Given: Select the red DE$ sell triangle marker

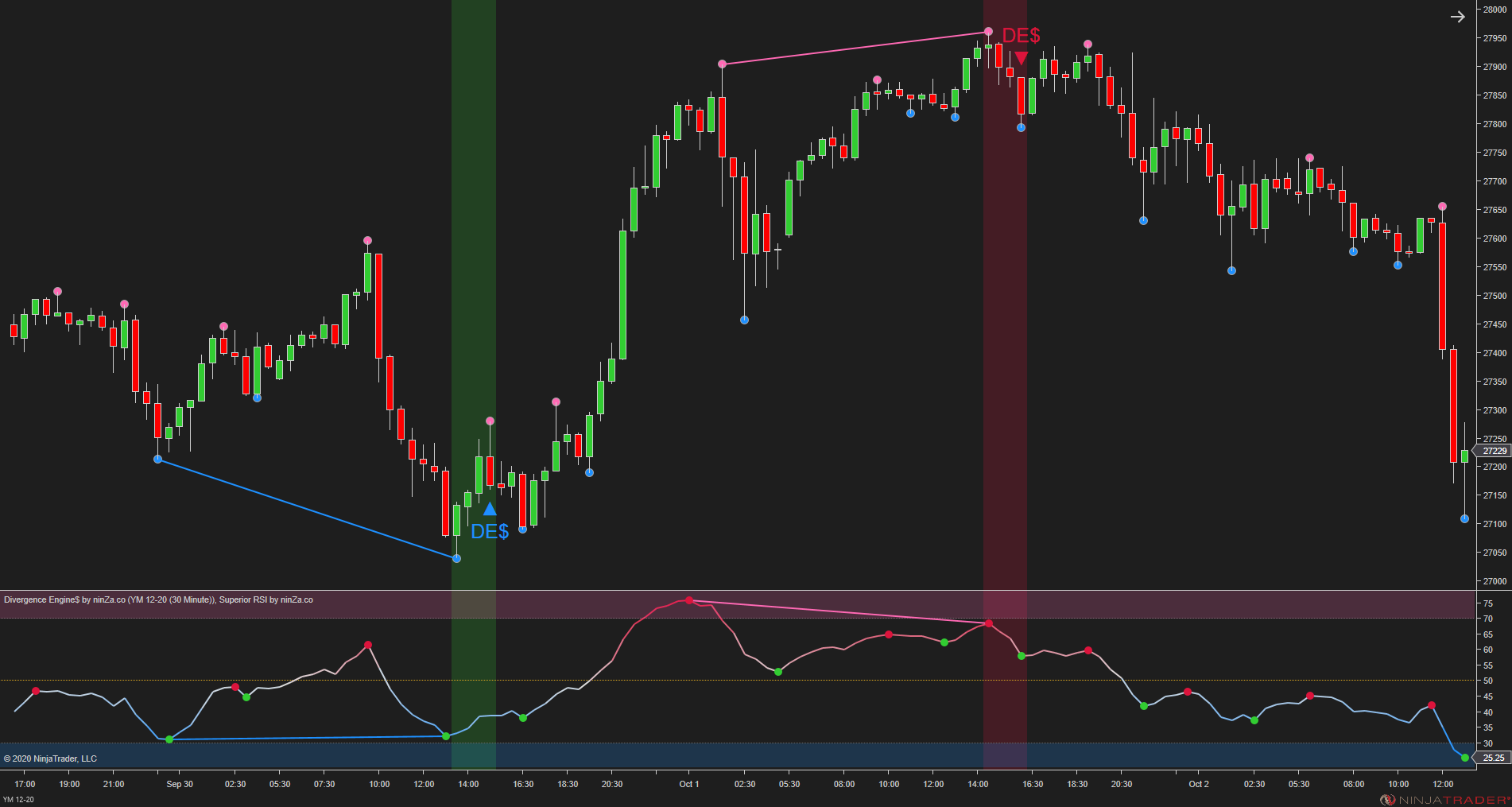Looking at the screenshot, I should point(1022,56).
